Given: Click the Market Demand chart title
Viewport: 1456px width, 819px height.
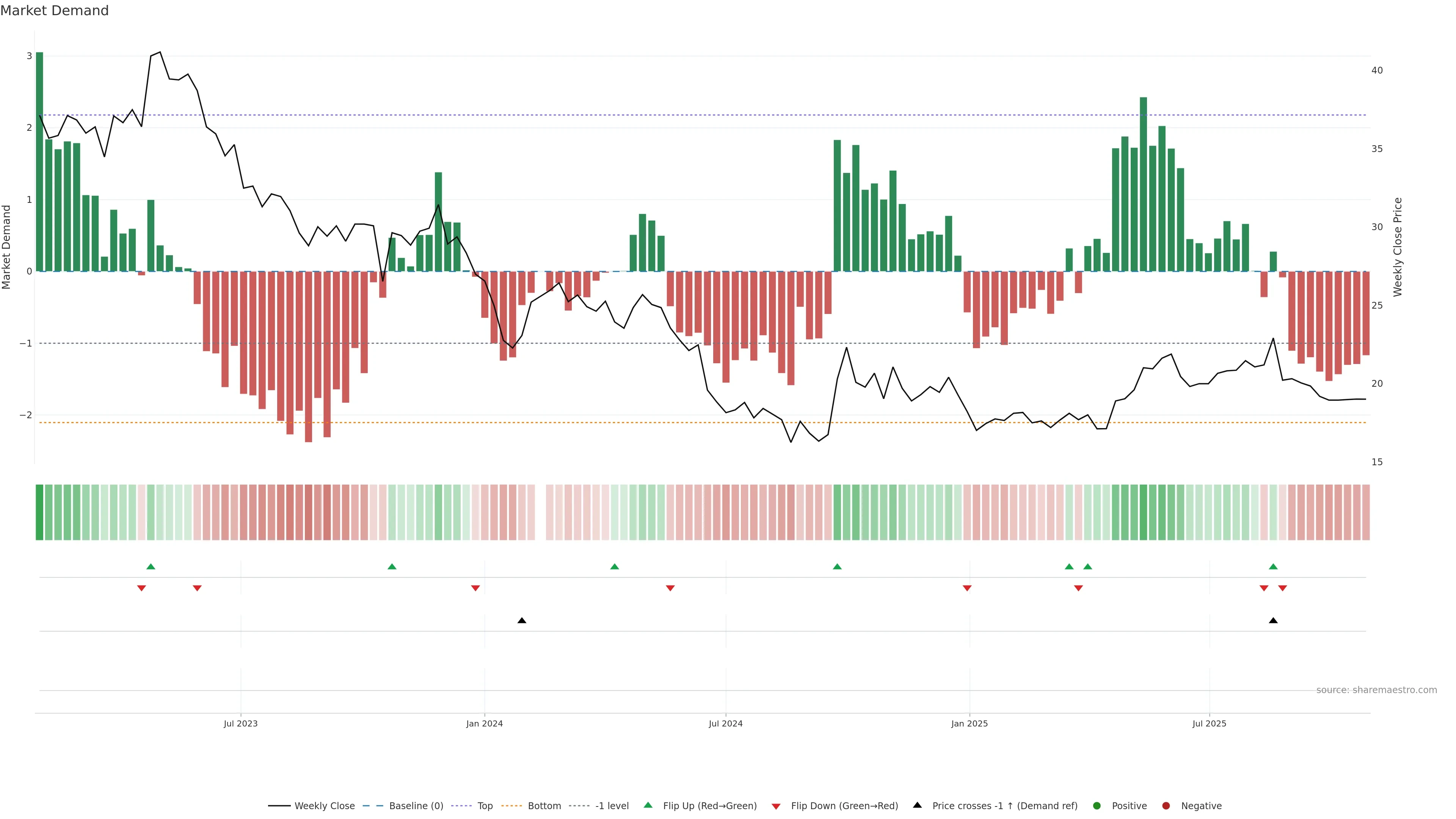Looking at the screenshot, I should tap(54, 11).
